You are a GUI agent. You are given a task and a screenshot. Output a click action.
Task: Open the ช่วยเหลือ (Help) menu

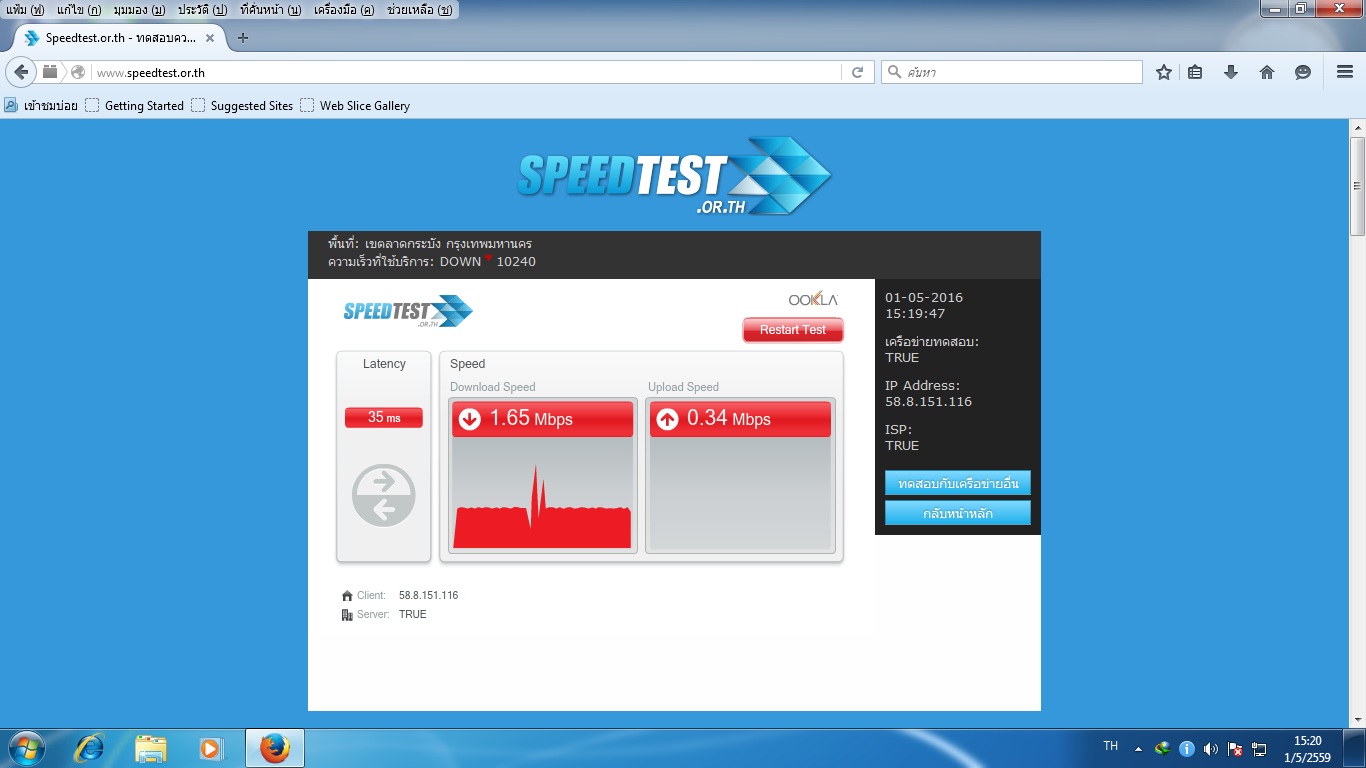(x=419, y=10)
